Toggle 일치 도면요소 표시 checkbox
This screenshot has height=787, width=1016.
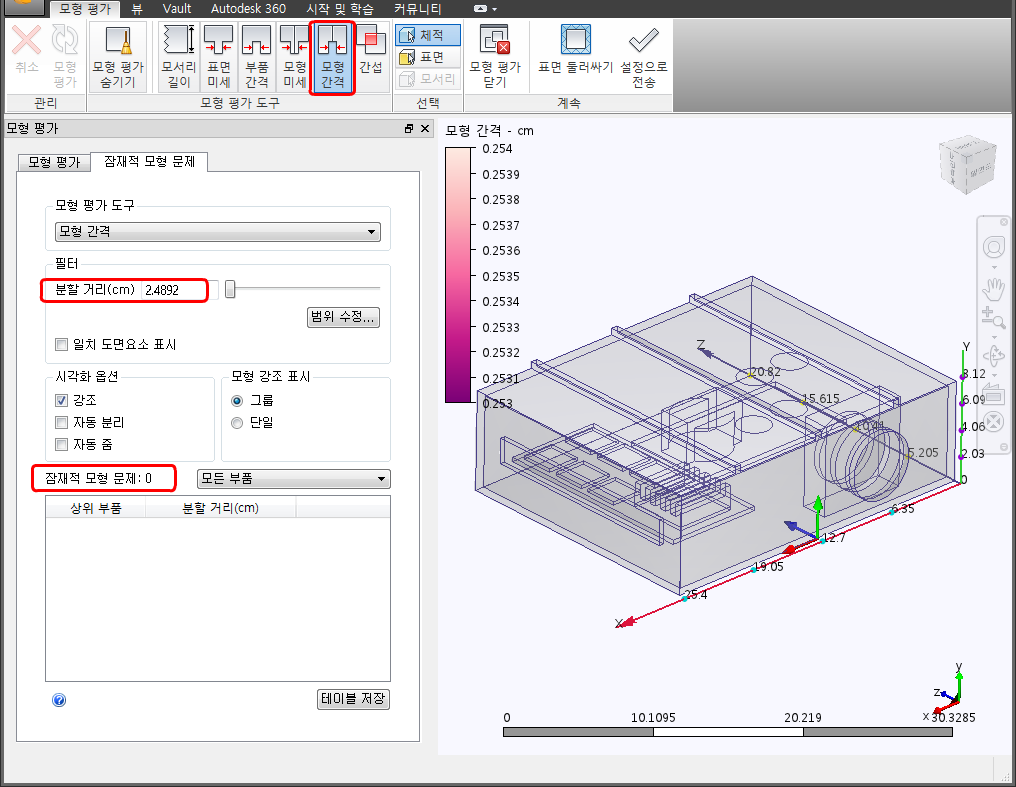point(62,345)
